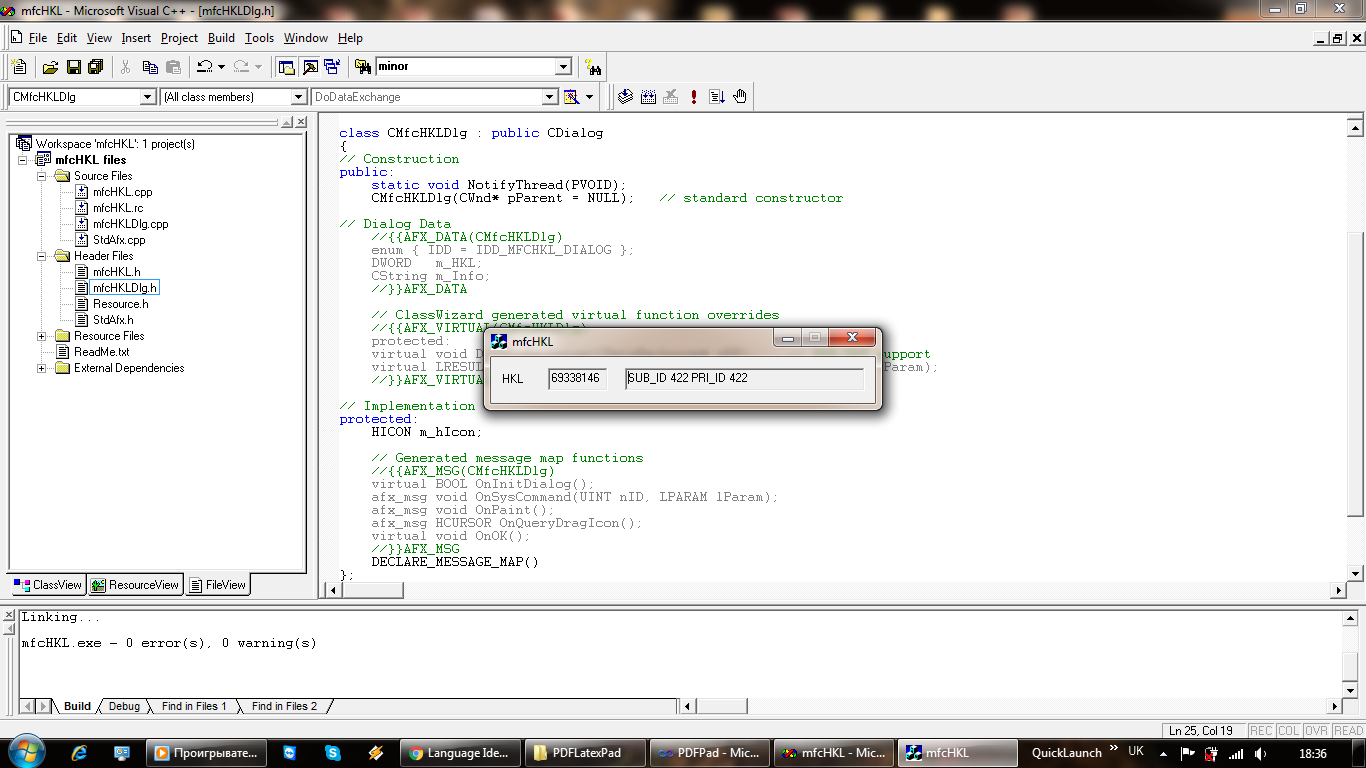Expand the Resource Files folder

pos(42,336)
